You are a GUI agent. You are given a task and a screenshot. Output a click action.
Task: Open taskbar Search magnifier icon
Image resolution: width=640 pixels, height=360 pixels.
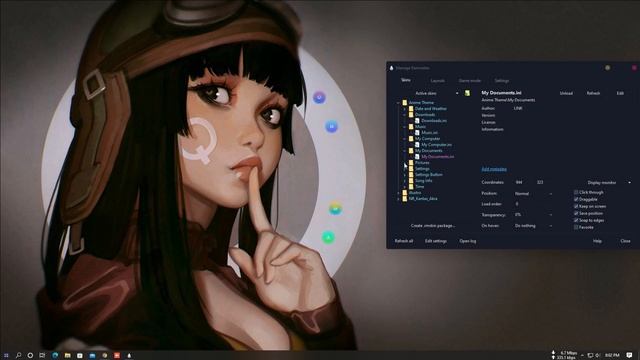pos(18,356)
